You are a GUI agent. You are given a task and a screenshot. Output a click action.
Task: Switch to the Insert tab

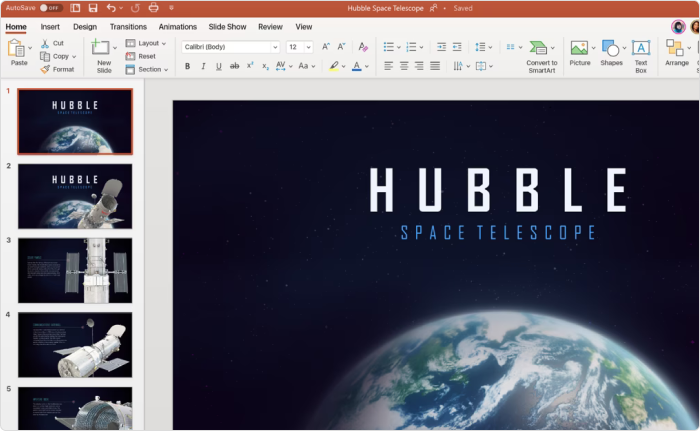coord(50,27)
